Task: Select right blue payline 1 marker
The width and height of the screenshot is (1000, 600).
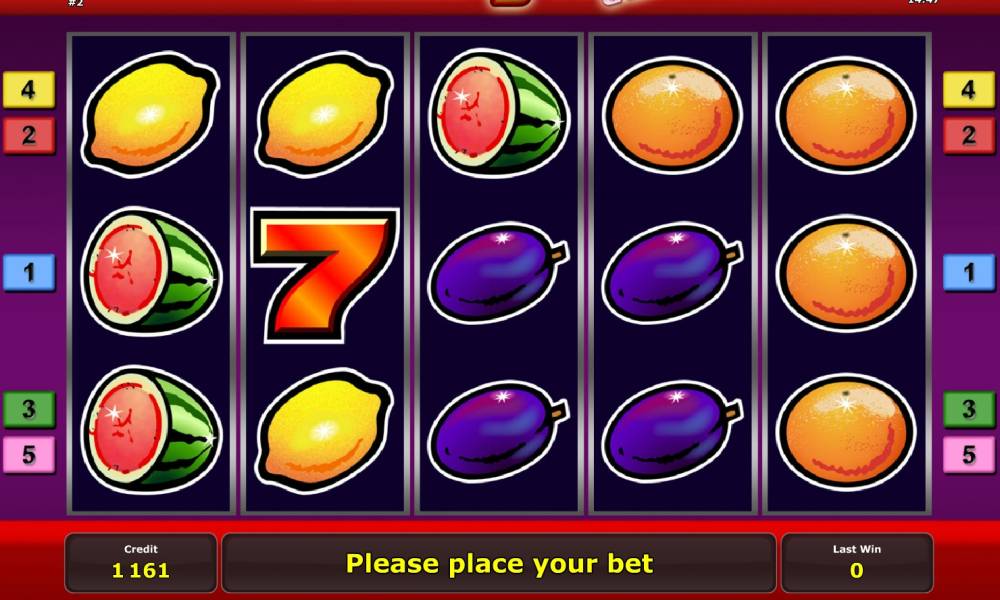Action: tap(969, 272)
